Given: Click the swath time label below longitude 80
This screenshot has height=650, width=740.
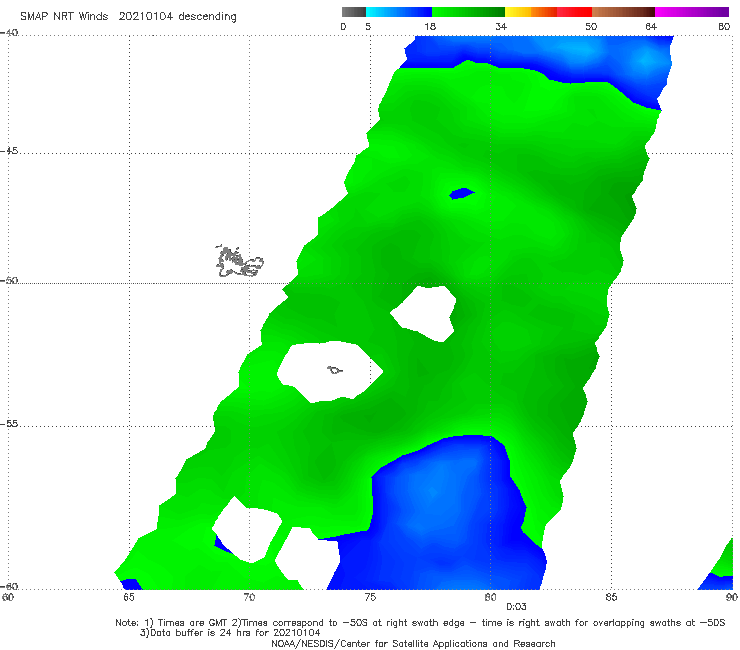Looking at the screenshot, I should [516, 607].
